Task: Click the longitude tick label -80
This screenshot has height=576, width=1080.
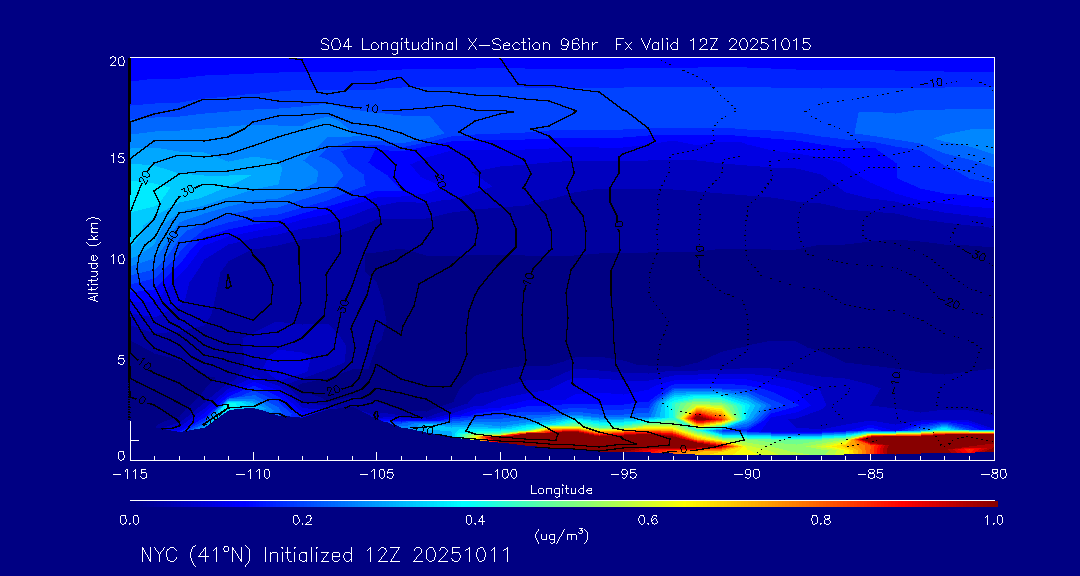Action: coord(994,474)
